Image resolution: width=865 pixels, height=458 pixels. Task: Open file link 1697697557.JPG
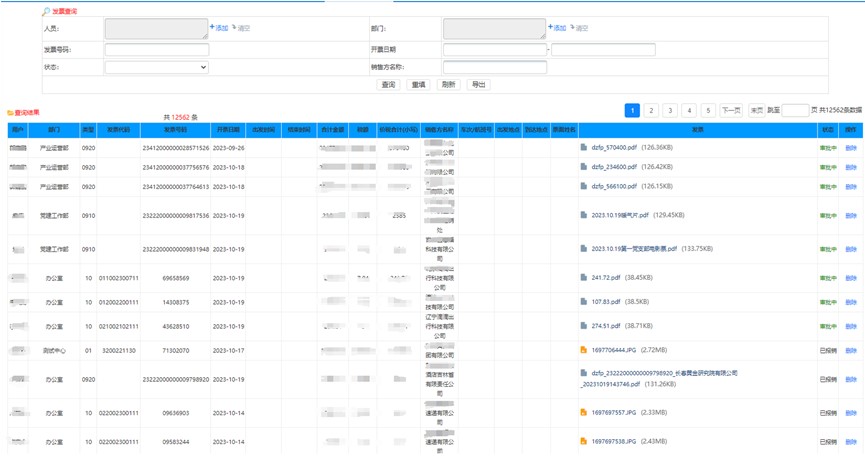(x=613, y=412)
